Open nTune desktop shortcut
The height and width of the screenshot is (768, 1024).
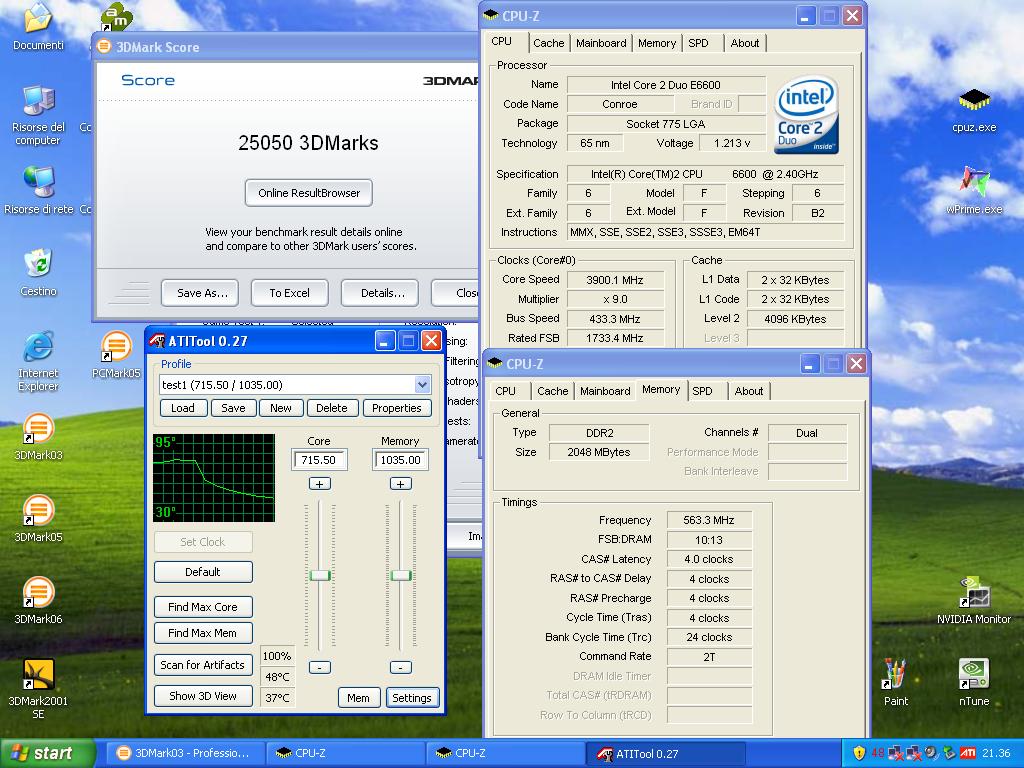click(x=974, y=682)
